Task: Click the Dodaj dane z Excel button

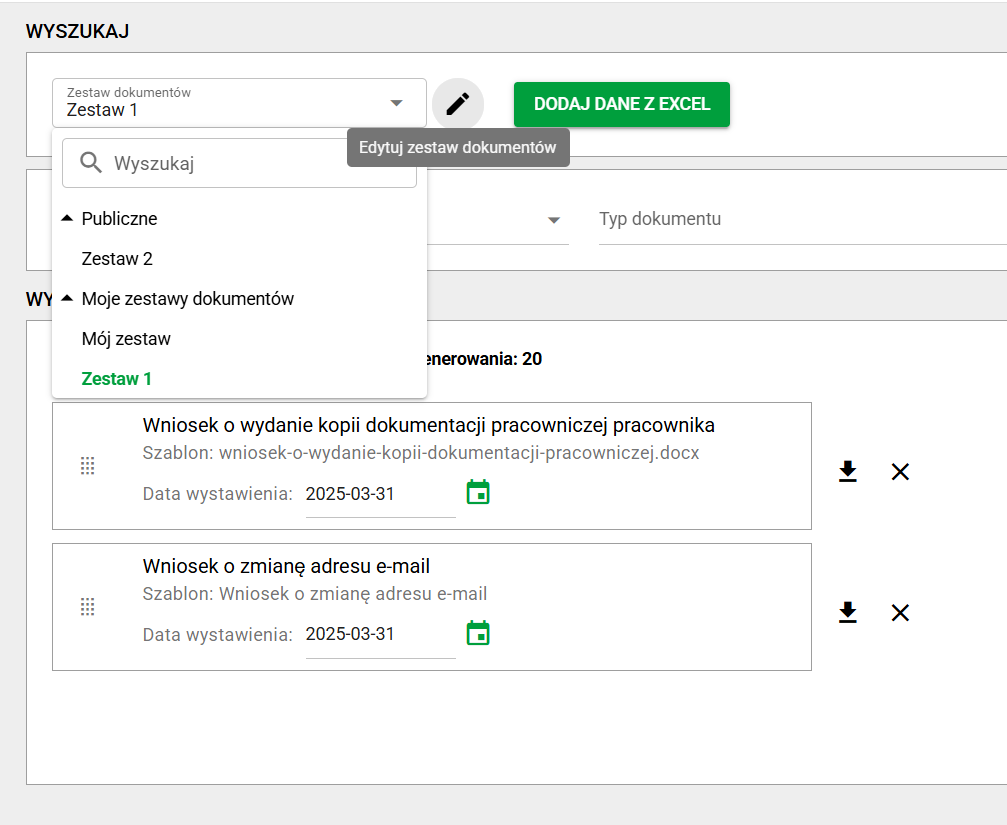Action: (x=621, y=104)
